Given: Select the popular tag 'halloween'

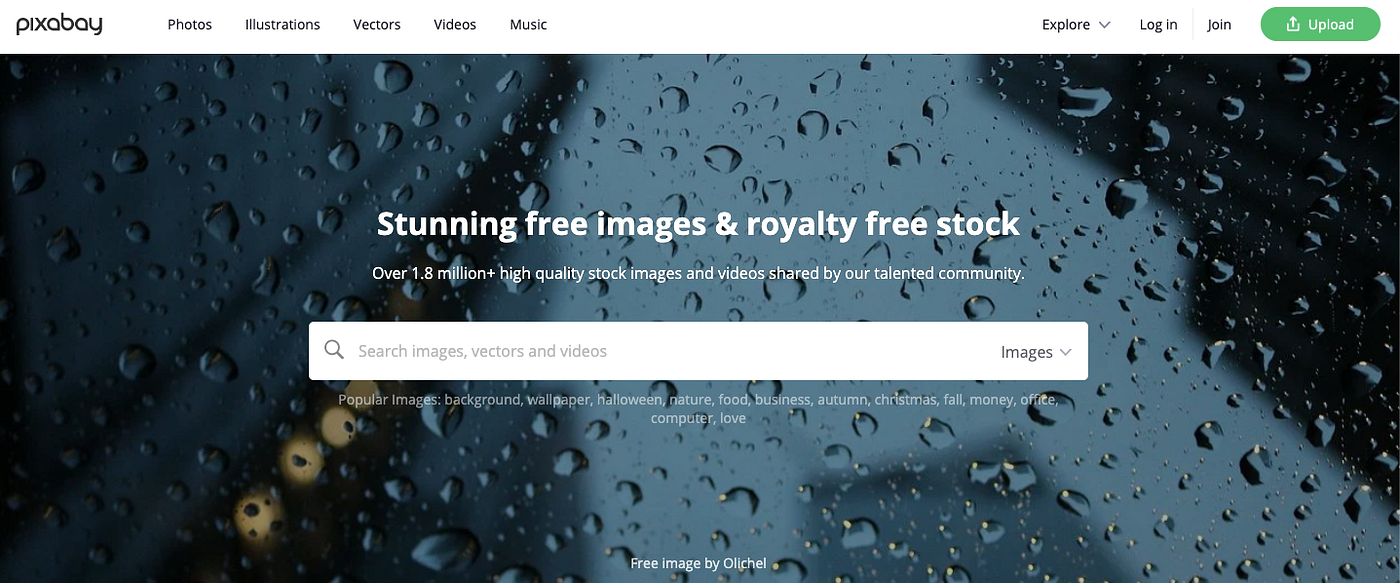Looking at the screenshot, I should coord(630,400).
